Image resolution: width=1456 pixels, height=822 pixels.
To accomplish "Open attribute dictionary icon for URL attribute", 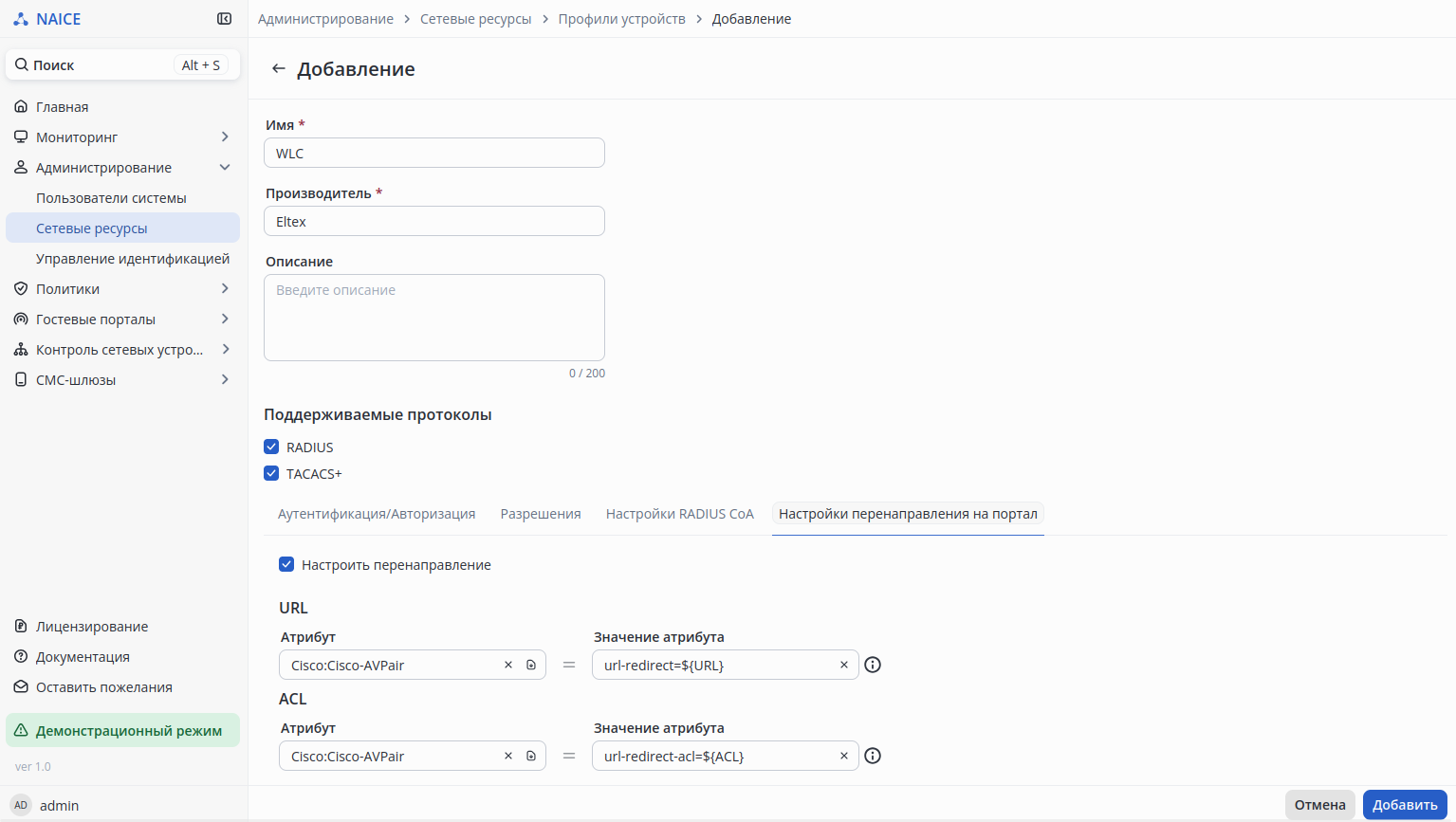I will pos(531,665).
